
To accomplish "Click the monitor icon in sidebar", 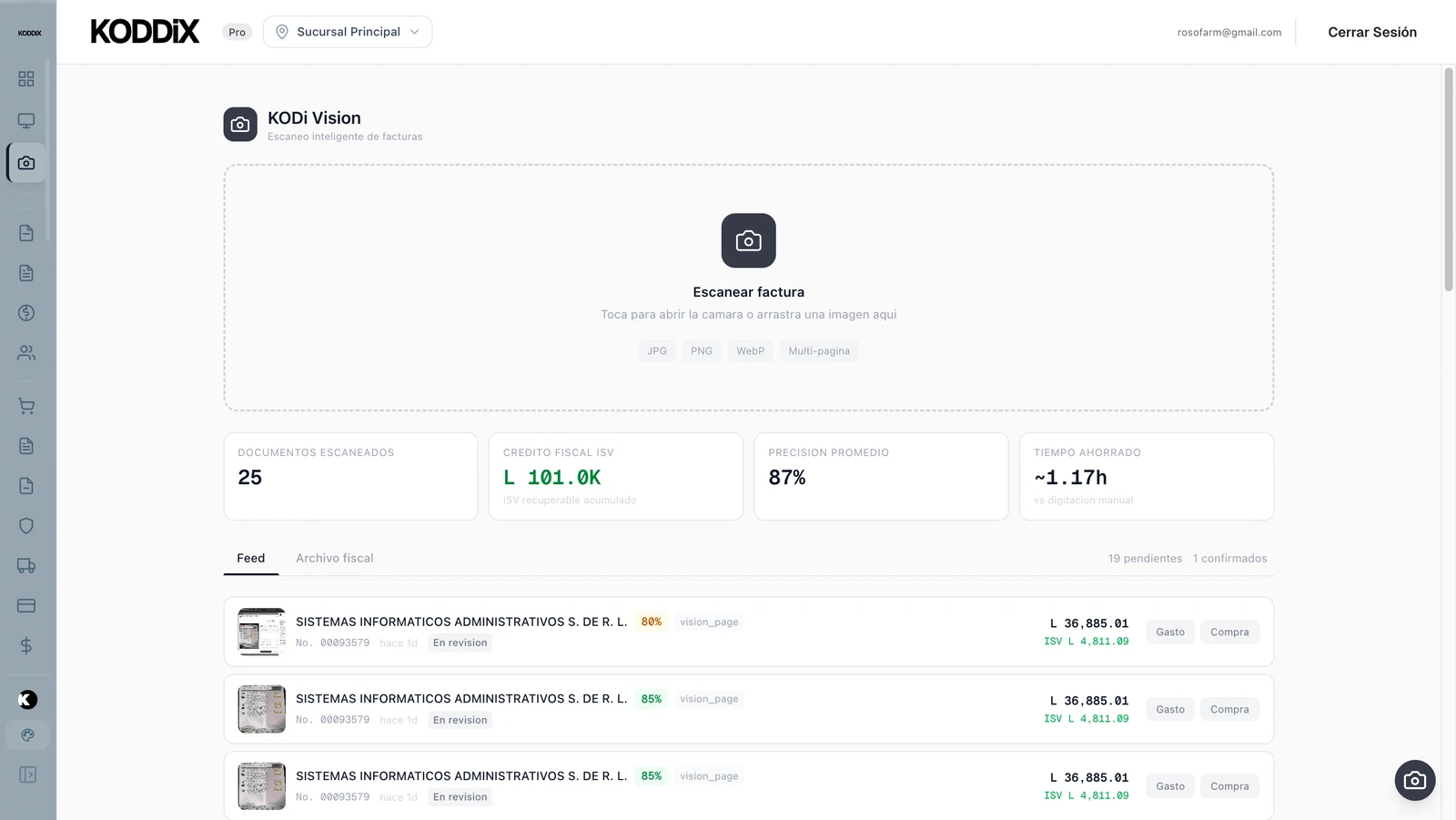I will tap(26, 121).
